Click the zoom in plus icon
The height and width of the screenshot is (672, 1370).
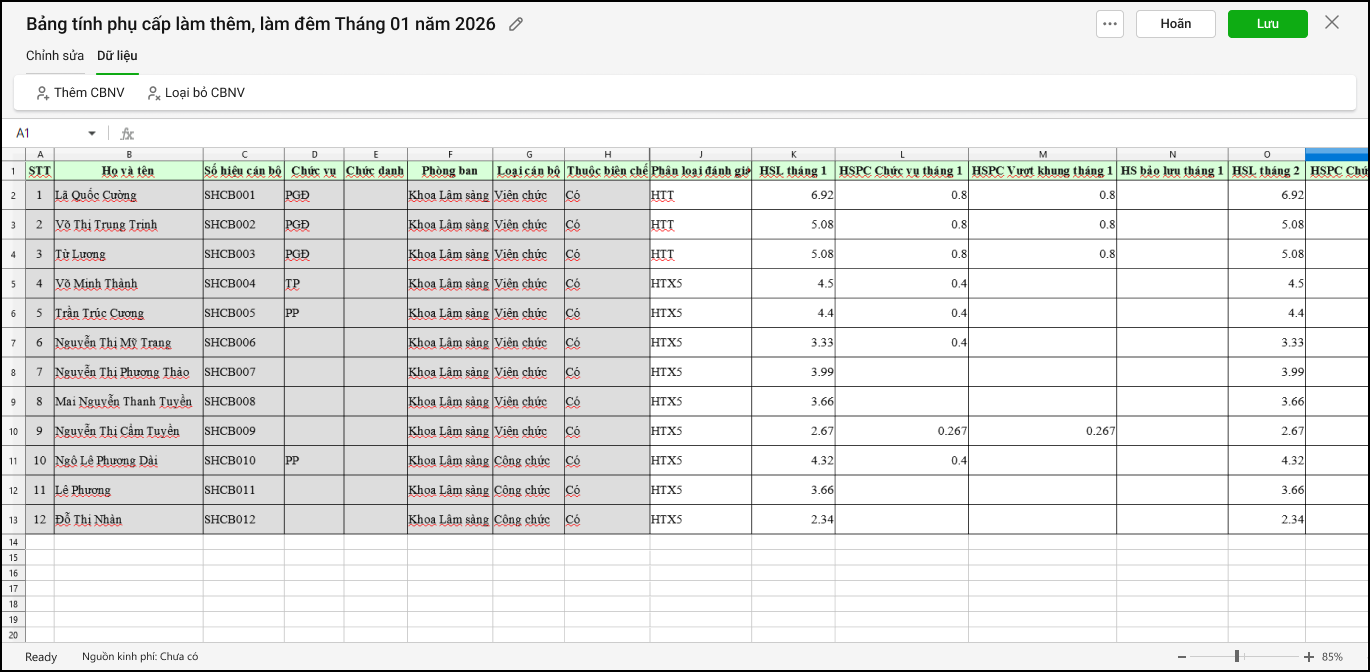click(1309, 657)
